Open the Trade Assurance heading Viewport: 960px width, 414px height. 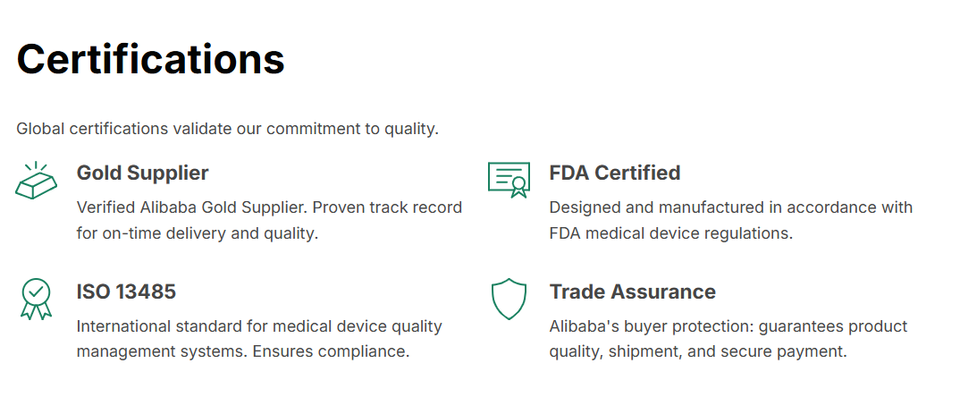pyautogui.click(x=632, y=292)
